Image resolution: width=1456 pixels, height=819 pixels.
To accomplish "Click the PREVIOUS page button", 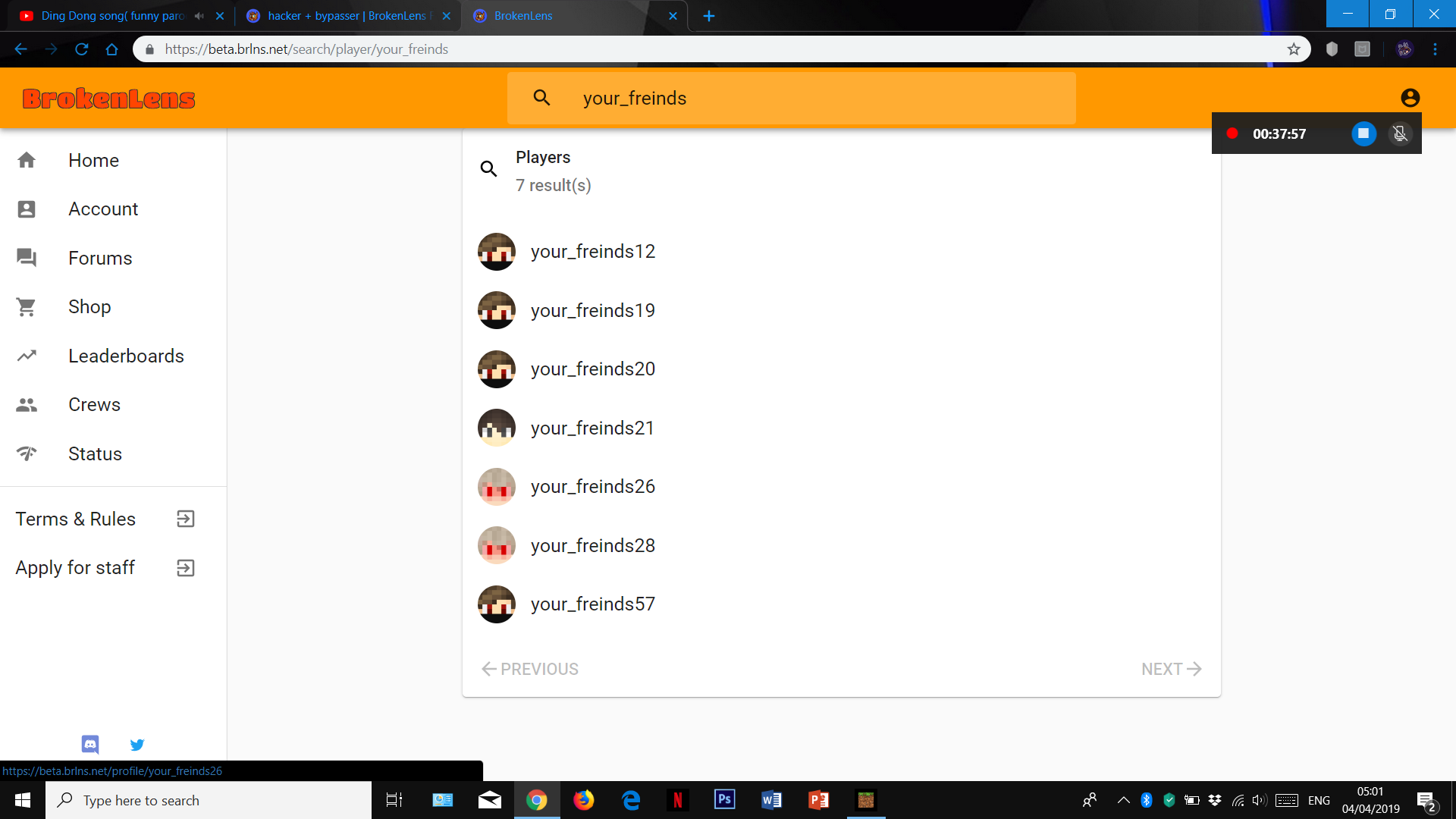I will point(529,669).
